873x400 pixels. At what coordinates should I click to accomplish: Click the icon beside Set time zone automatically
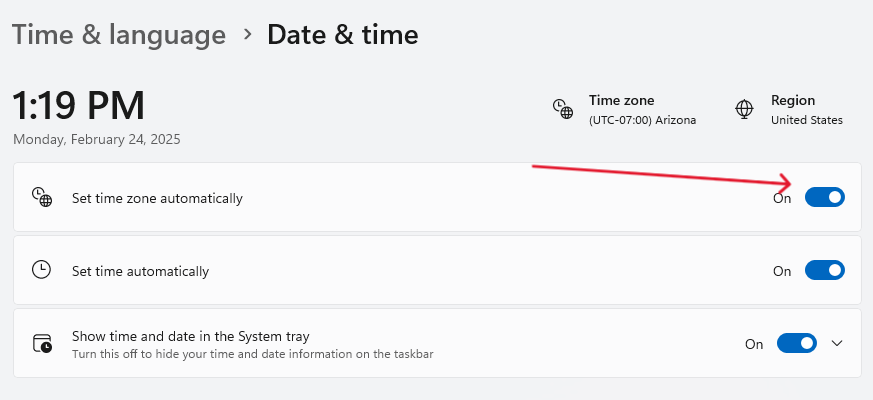pos(42,197)
